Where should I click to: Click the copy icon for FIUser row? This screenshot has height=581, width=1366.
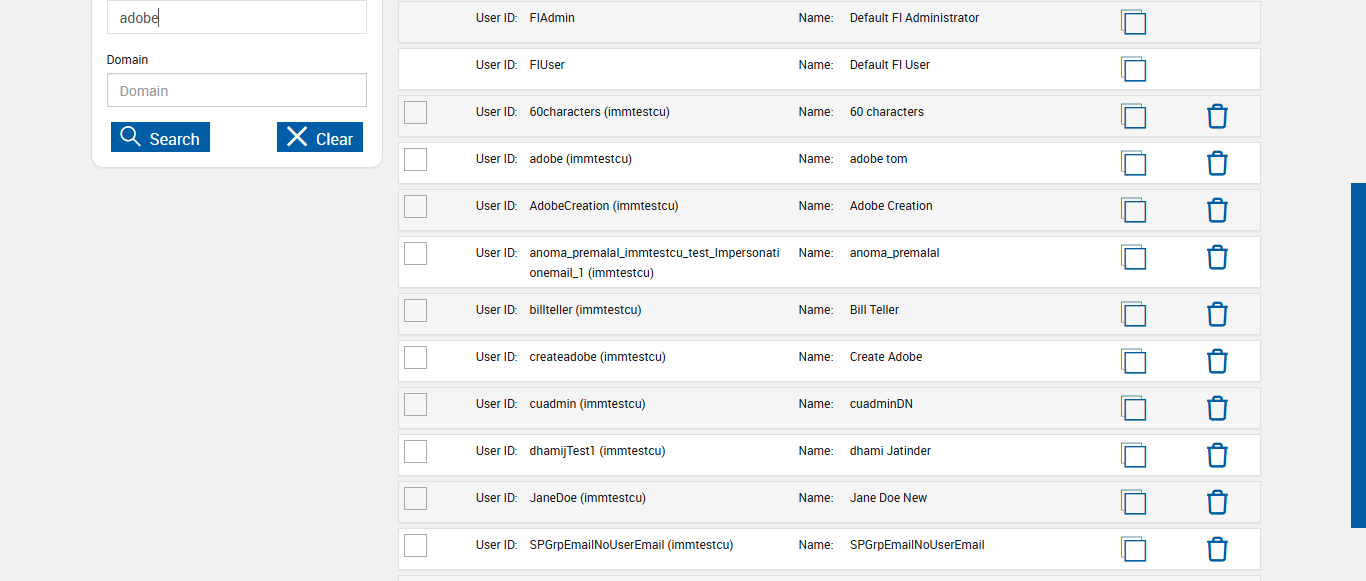1133,69
